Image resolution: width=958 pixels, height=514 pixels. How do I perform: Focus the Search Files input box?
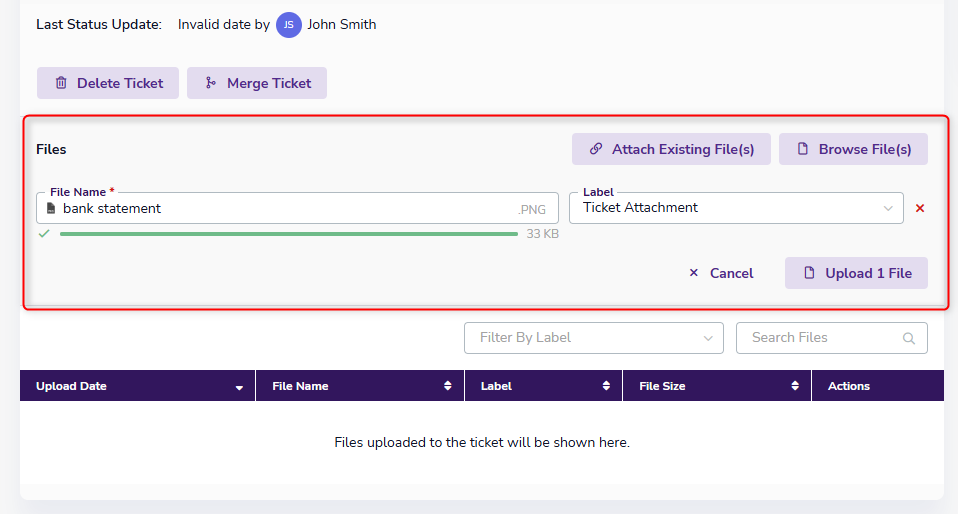[818, 338]
